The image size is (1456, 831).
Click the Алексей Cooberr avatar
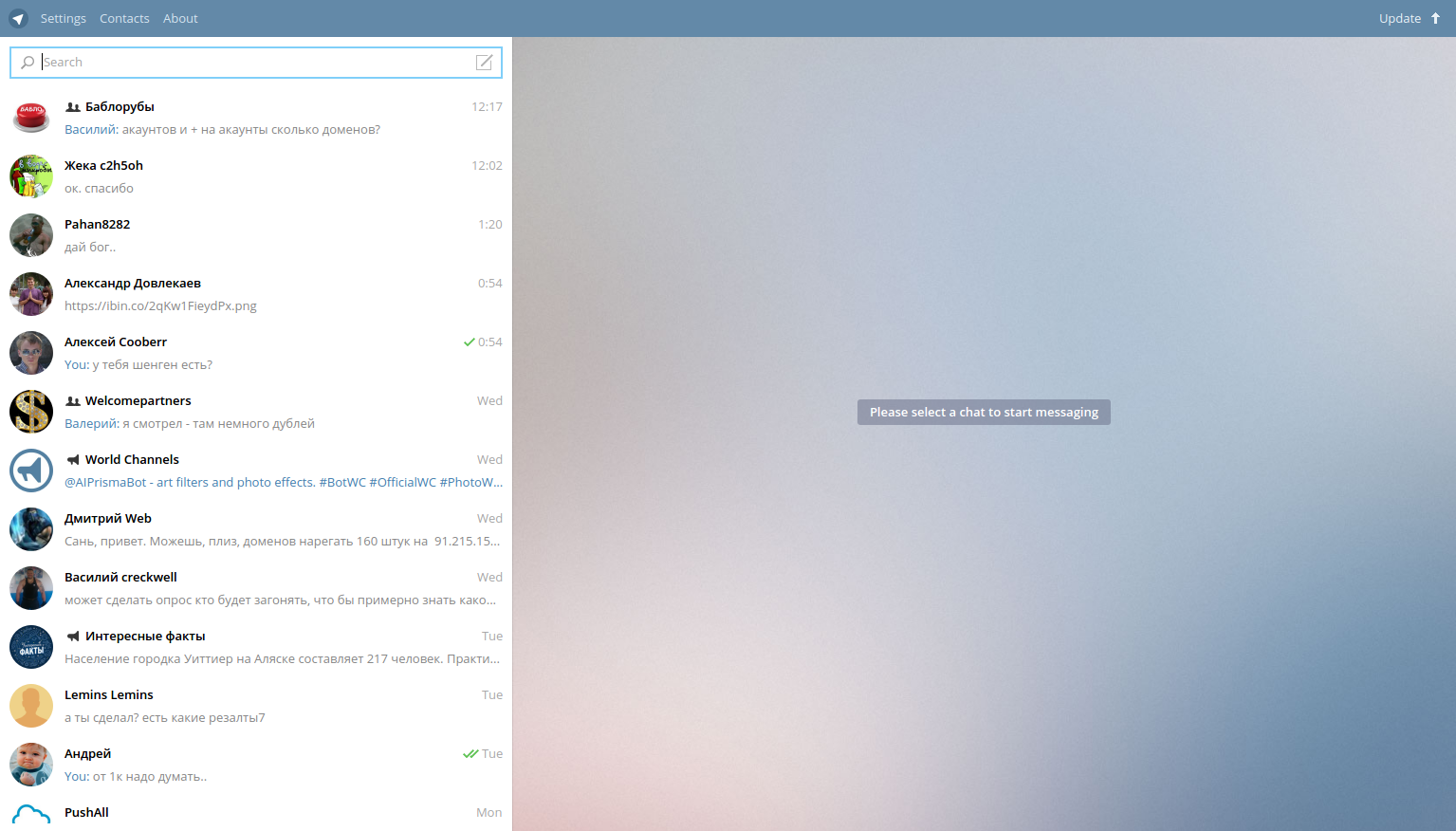[x=31, y=353]
